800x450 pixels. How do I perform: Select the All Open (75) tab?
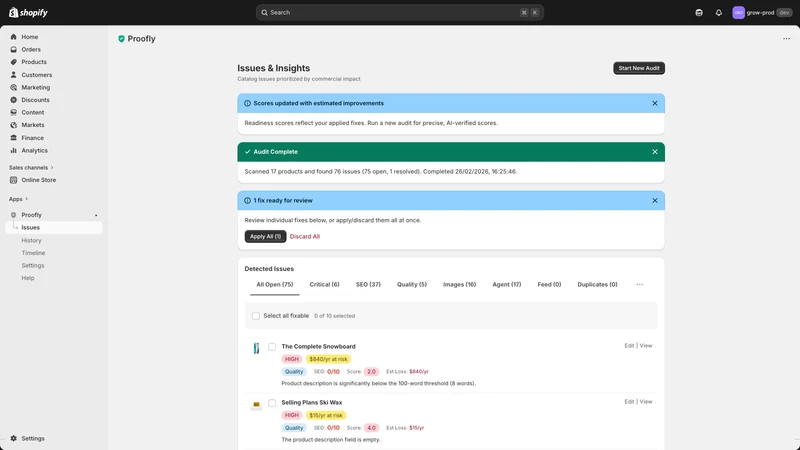click(x=274, y=285)
